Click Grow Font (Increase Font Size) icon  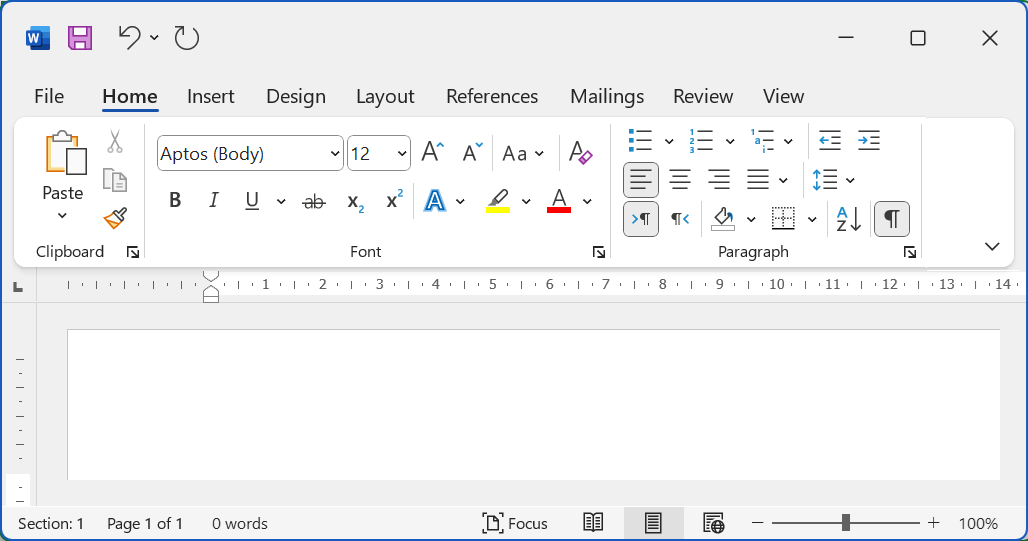[432, 153]
